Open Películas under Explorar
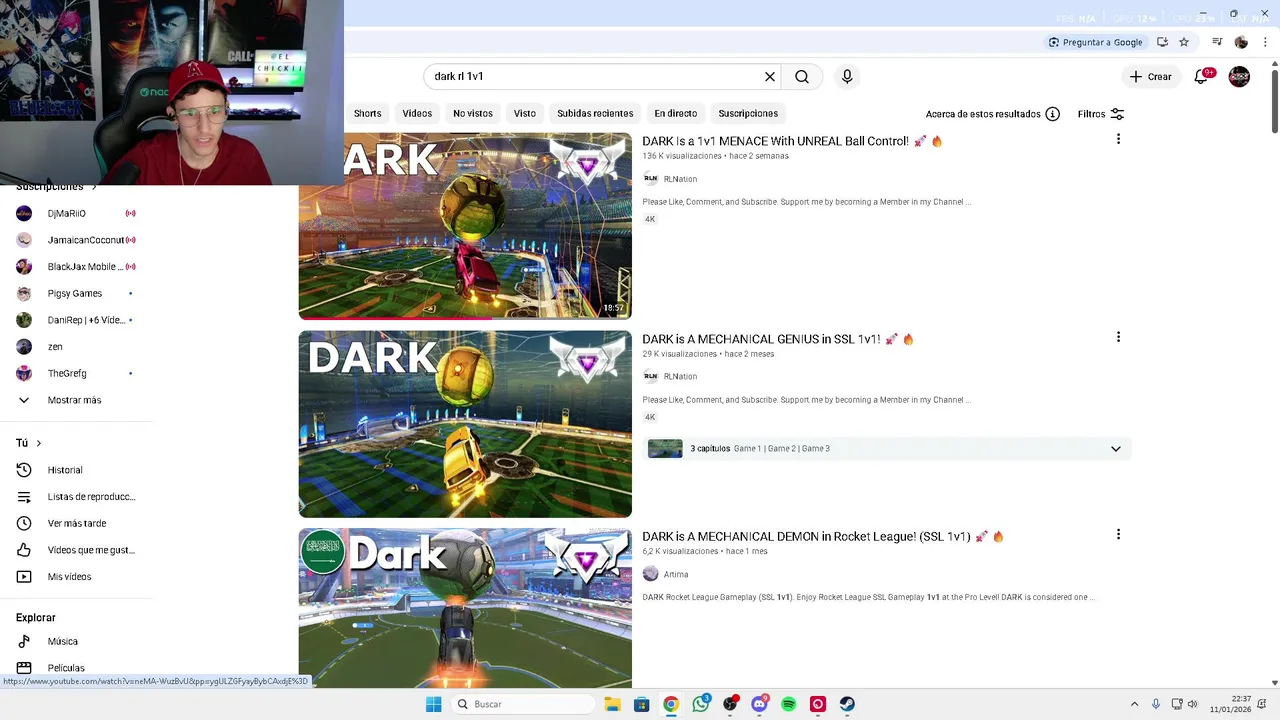This screenshot has height=720, width=1280. point(76,668)
